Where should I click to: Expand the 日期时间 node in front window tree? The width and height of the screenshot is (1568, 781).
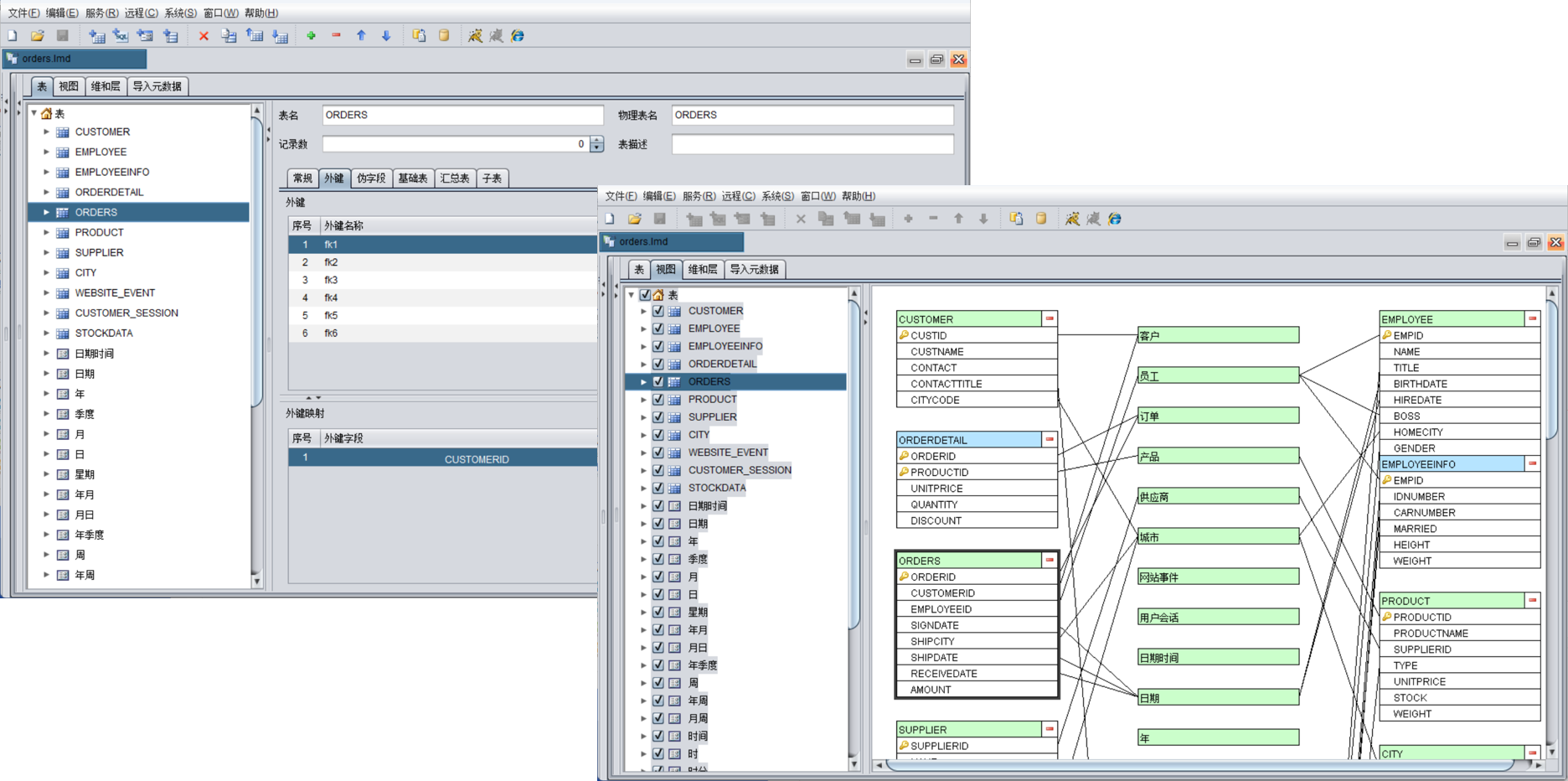(x=643, y=506)
